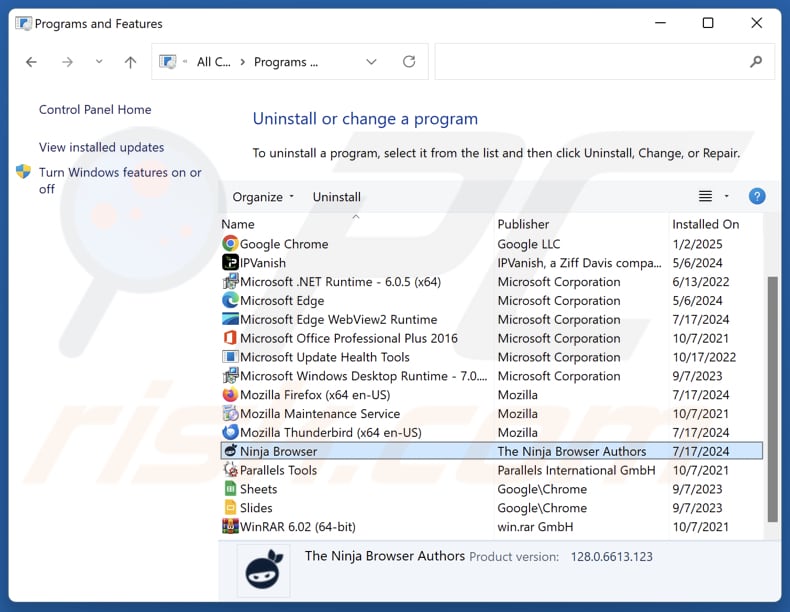The height and width of the screenshot is (612, 790).
Task: Click the Mozilla Thunderbird icon
Action: [230, 432]
